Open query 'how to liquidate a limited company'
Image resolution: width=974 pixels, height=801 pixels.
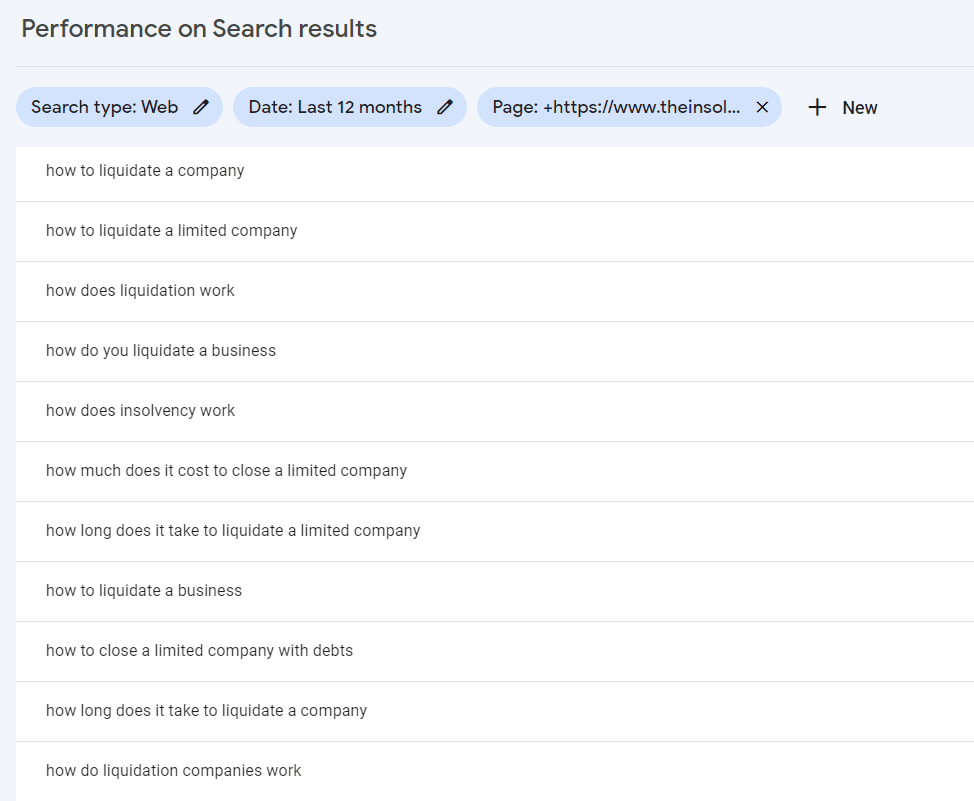[172, 231]
